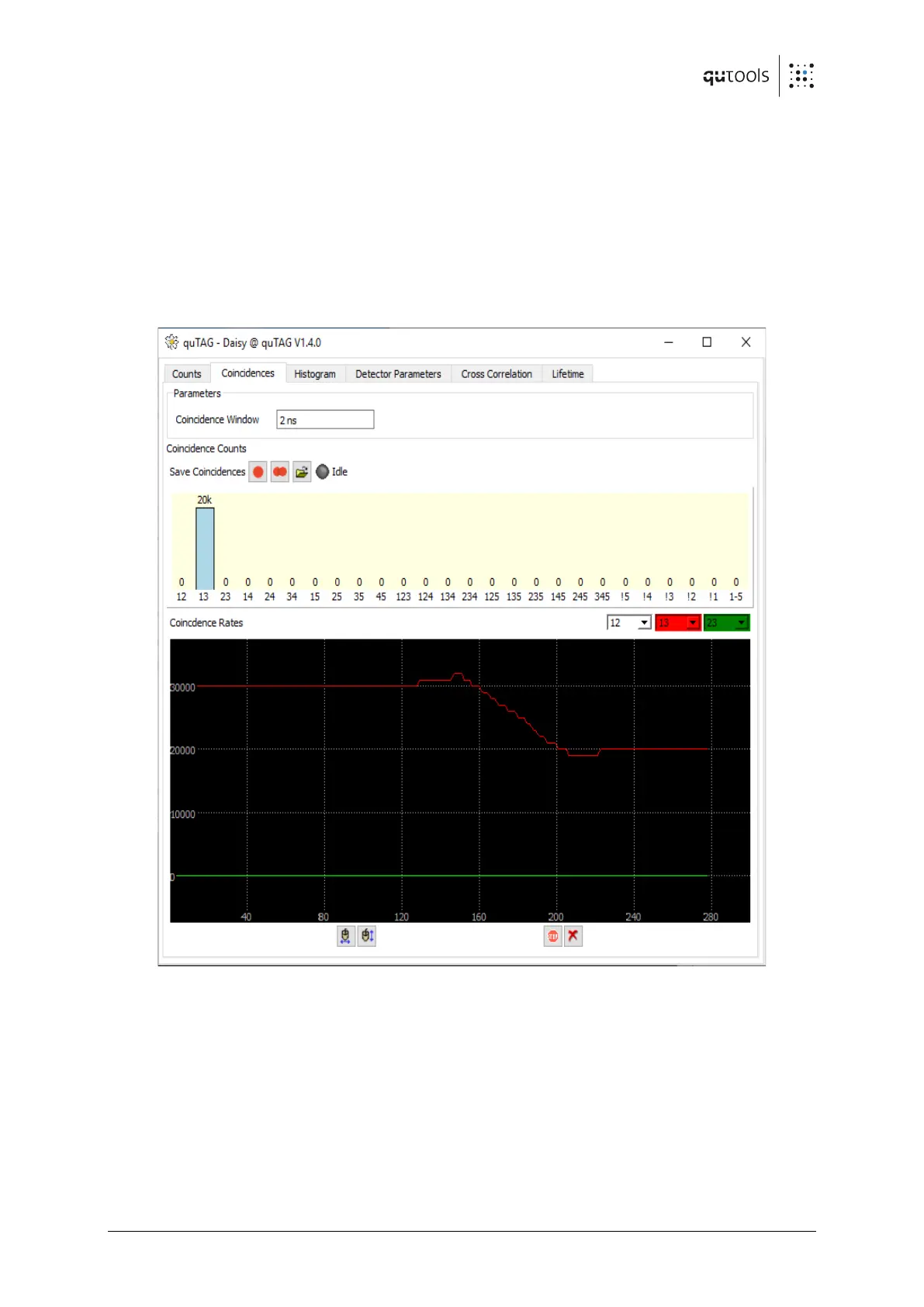Click the 280 x-axis label on graph
924x1307 pixels.
(711, 917)
